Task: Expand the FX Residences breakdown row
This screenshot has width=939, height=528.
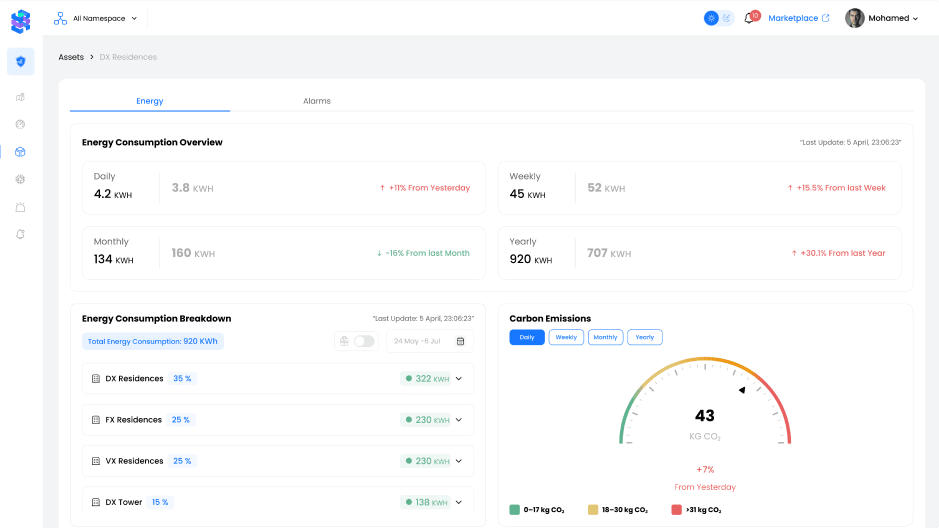Action: [459, 420]
